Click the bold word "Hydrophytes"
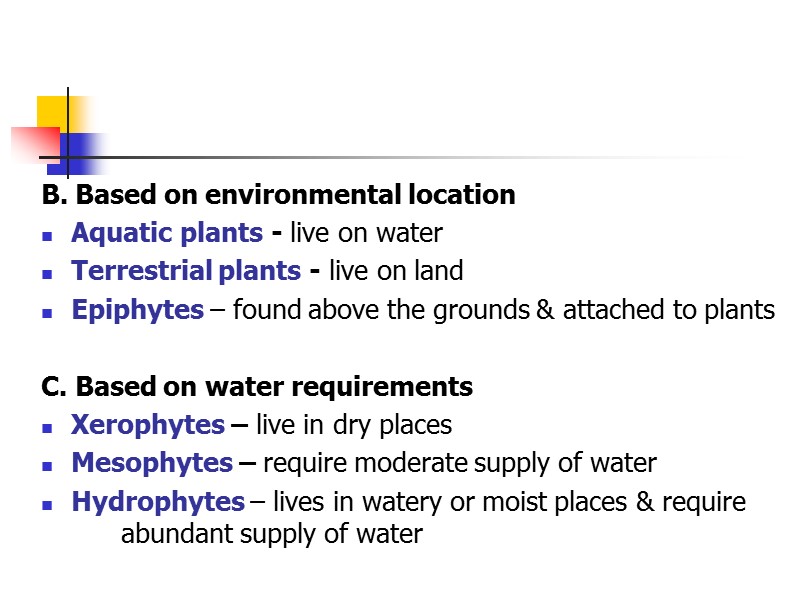This screenshot has width=800, height=600. pos(158,502)
